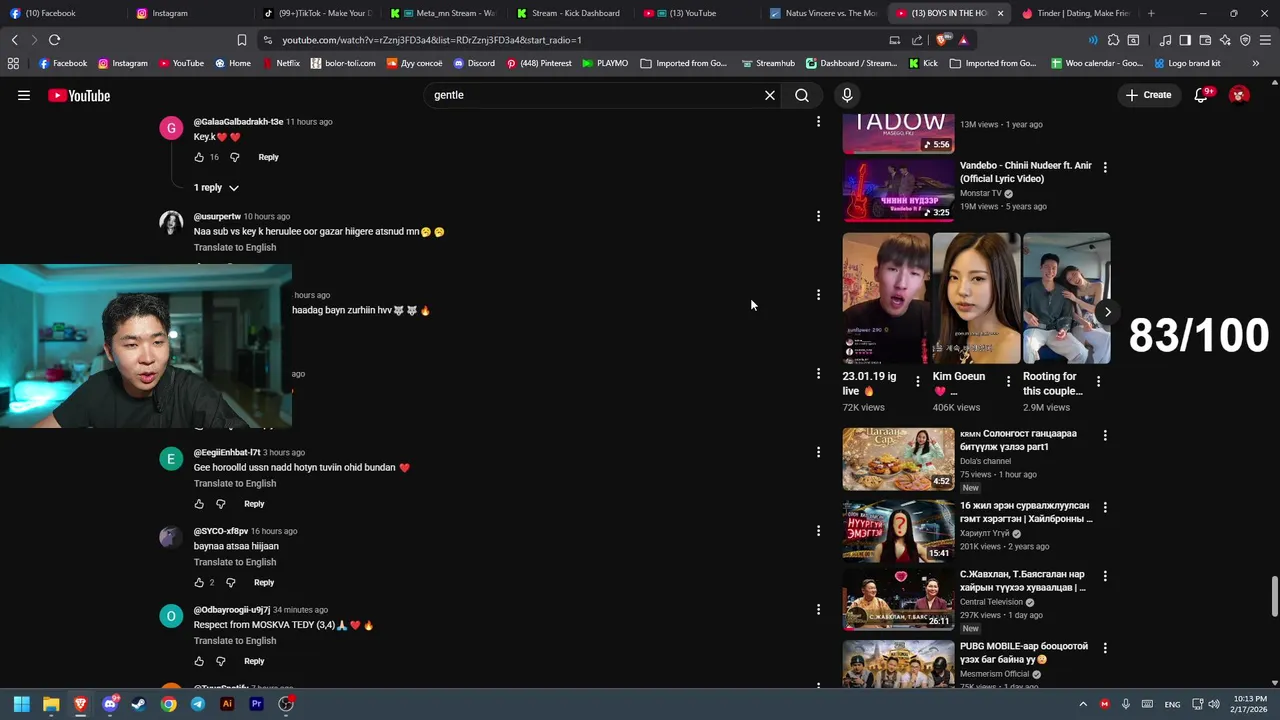Screen dimensions: 1280x720
Task: Open PUBG MOBILE video title
Action: pos(1024,653)
